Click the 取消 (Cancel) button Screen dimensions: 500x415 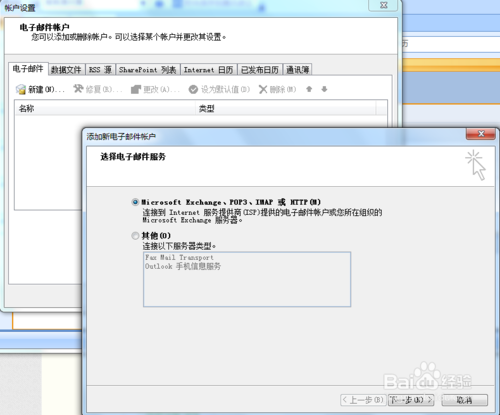pyautogui.click(x=465, y=400)
